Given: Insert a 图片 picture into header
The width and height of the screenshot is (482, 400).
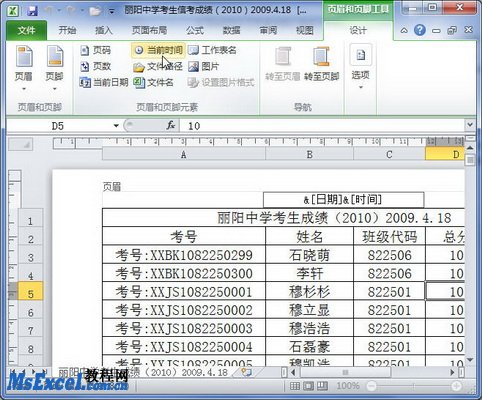Looking at the screenshot, I should click(x=204, y=66).
